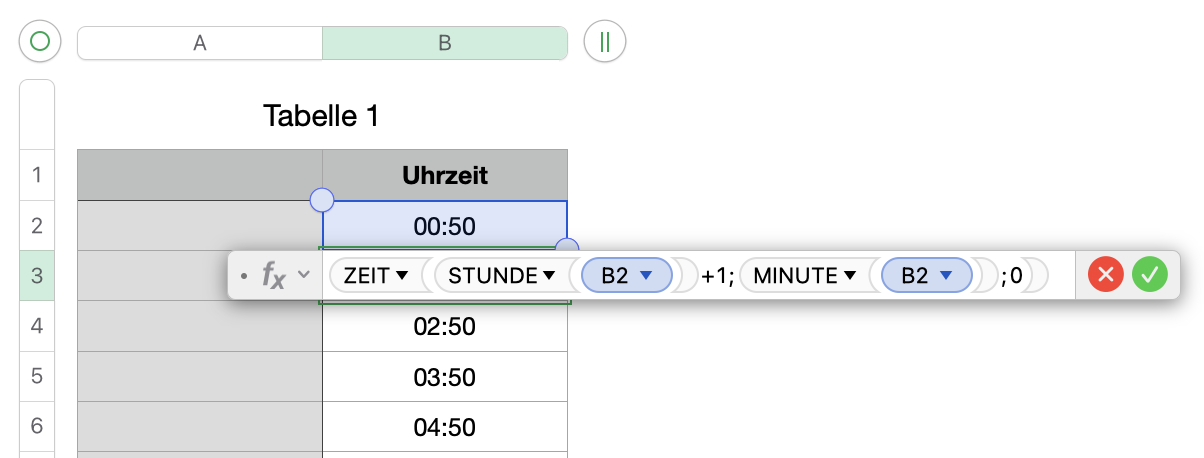Select row 4 header
Viewport: 1204px width, 458px height.
point(37,326)
